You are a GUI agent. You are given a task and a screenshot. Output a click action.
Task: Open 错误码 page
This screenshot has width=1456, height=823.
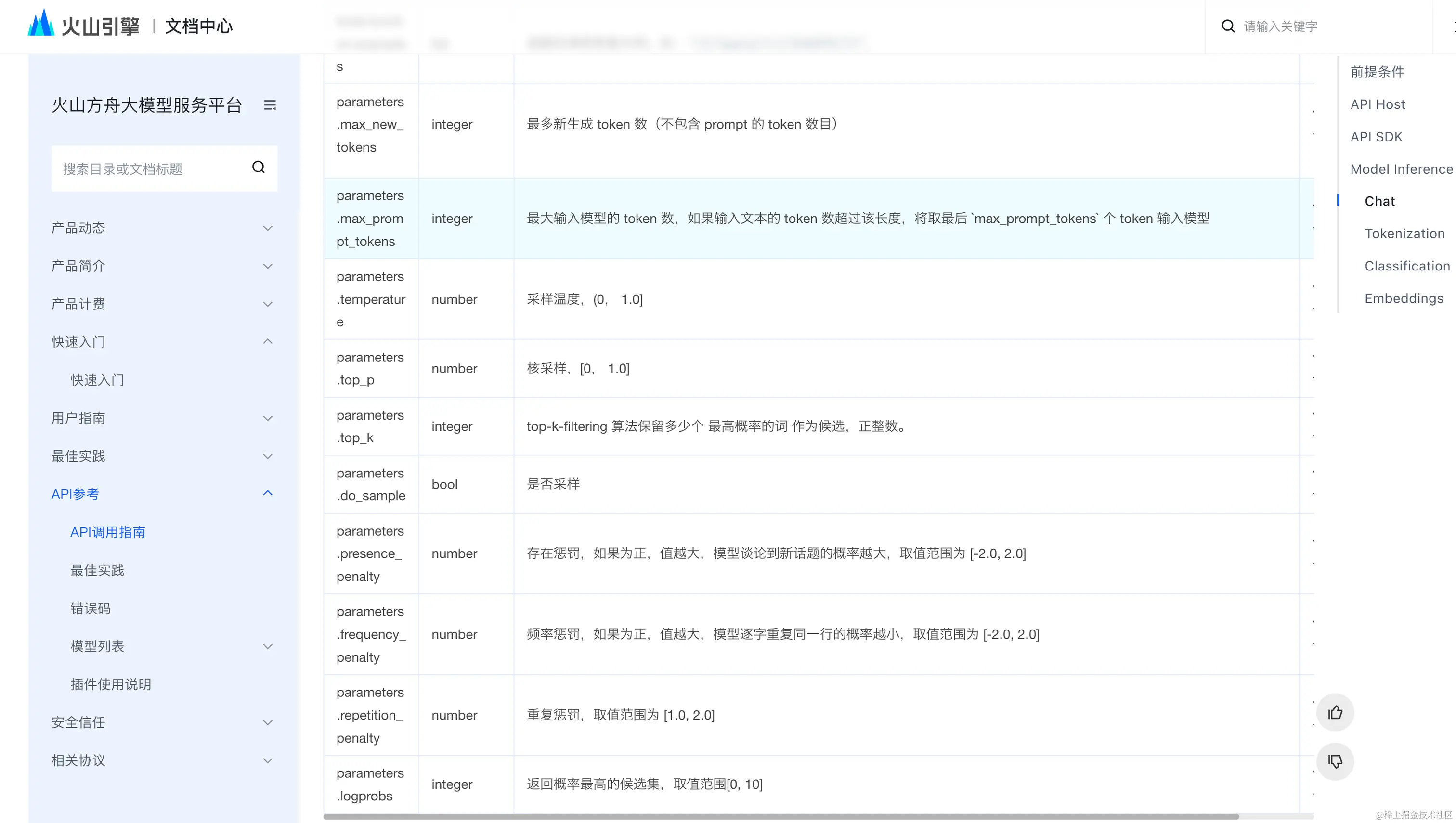coord(91,608)
